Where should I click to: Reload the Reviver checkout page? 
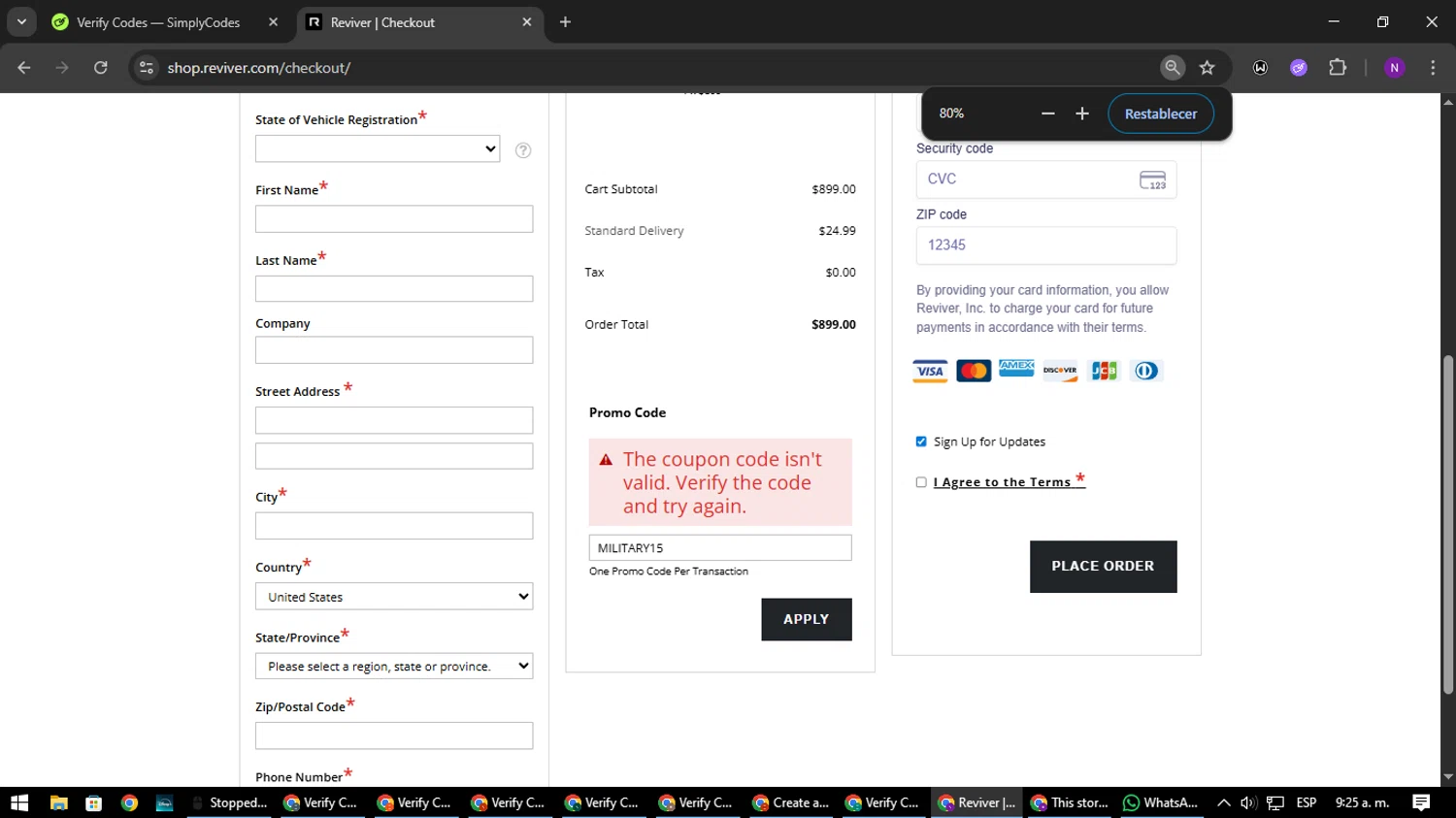click(x=101, y=68)
